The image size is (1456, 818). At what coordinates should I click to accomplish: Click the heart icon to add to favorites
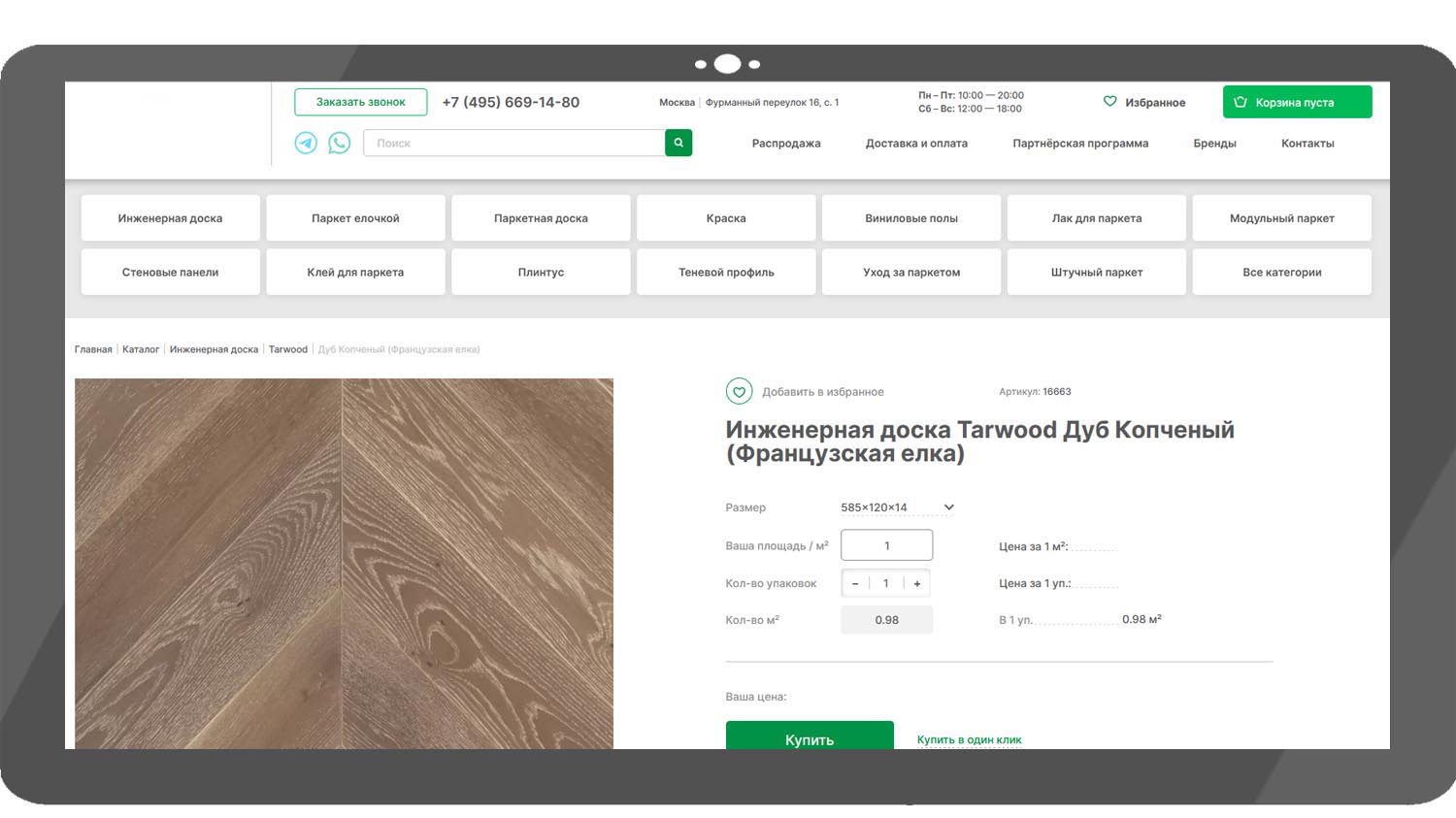pyautogui.click(x=739, y=392)
